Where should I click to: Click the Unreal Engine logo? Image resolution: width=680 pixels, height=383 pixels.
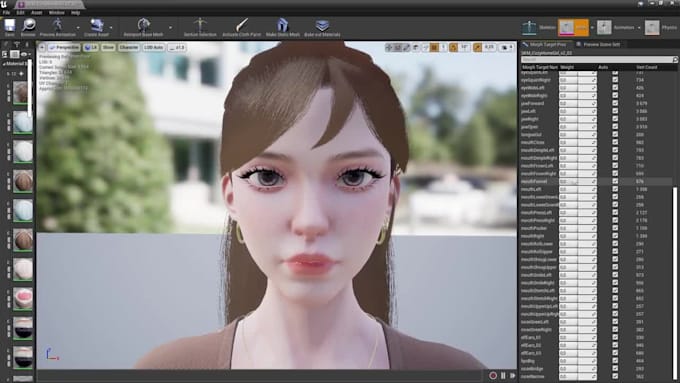[4, 4]
